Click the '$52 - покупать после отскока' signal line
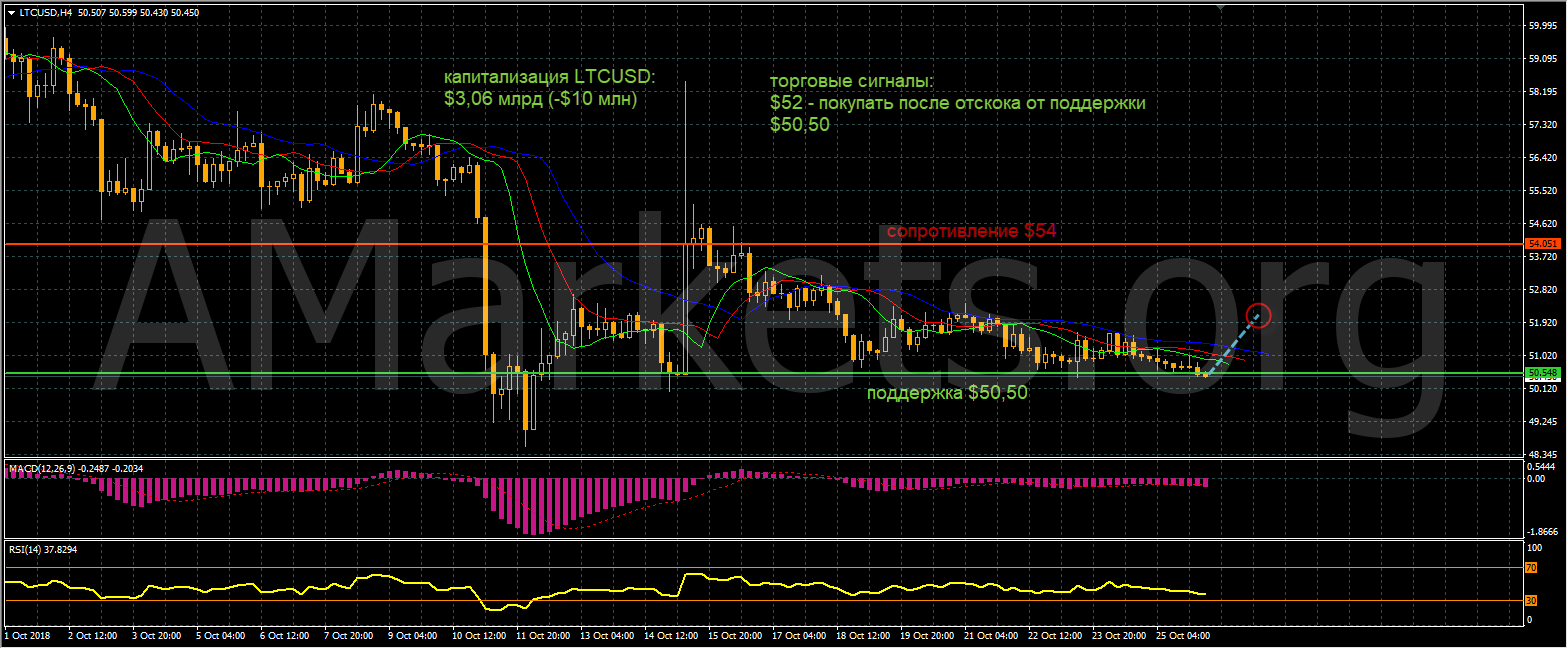1568x649 pixels. 958,103
